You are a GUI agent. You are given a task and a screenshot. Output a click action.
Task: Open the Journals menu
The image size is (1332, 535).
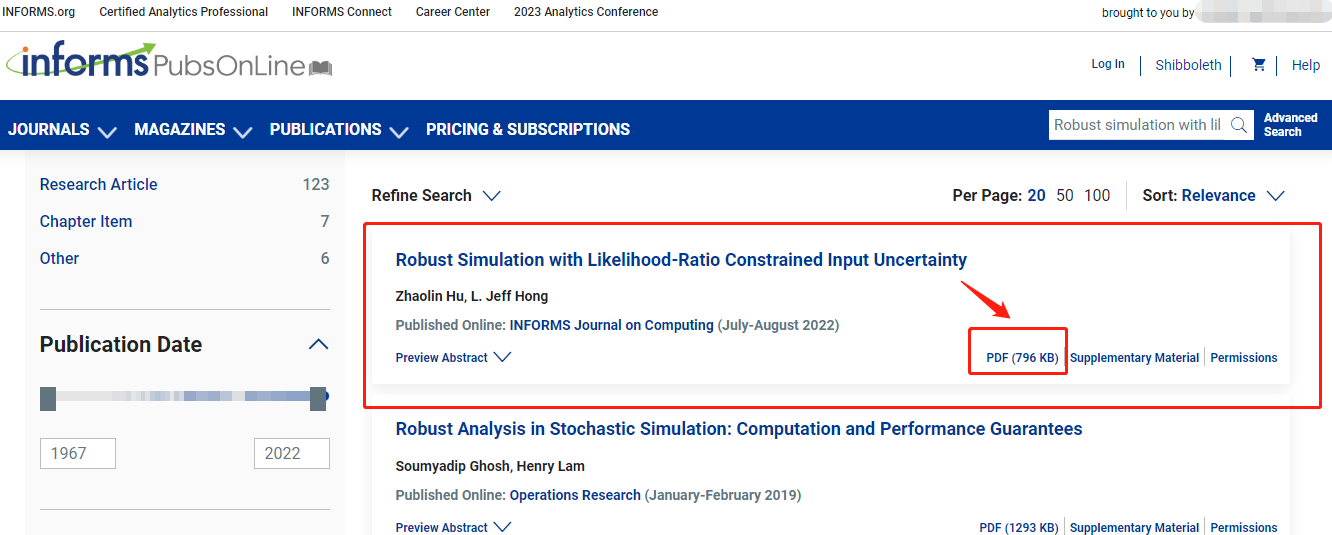62,130
